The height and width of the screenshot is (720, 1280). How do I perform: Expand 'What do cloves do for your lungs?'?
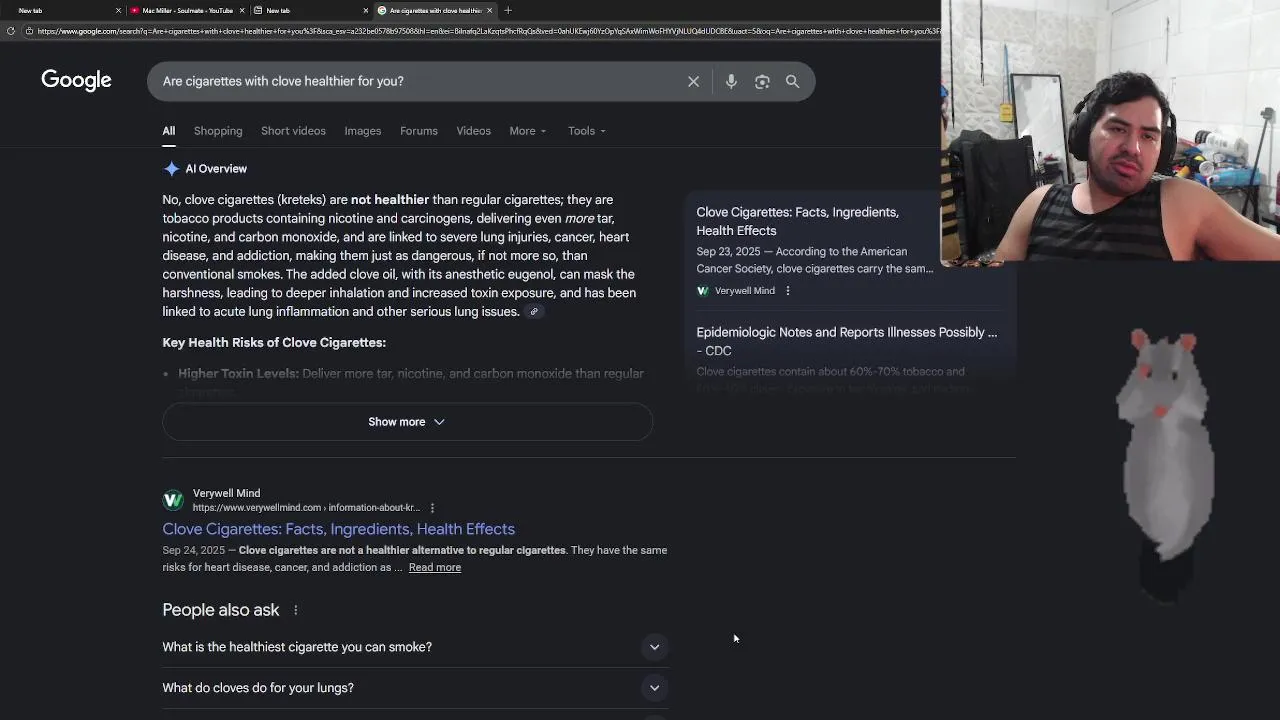pos(415,688)
